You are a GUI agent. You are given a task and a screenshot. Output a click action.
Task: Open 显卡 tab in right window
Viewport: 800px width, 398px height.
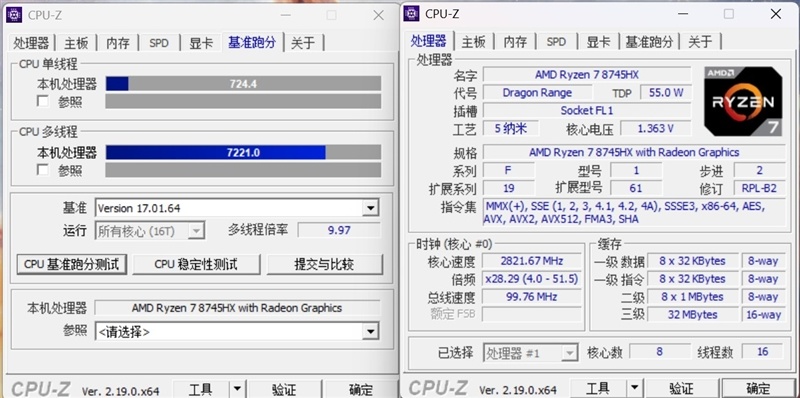(x=598, y=42)
